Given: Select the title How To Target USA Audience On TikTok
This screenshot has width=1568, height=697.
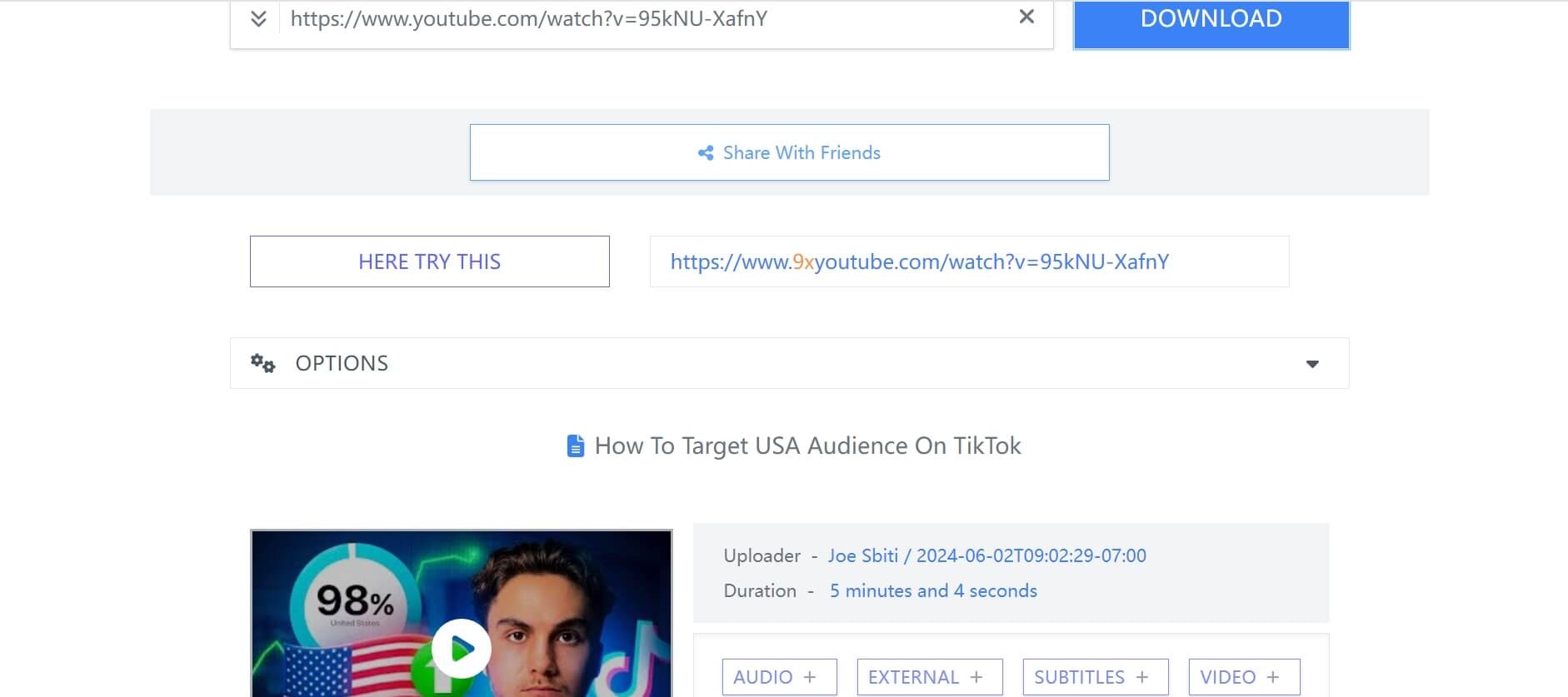Looking at the screenshot, I should 807,446.
